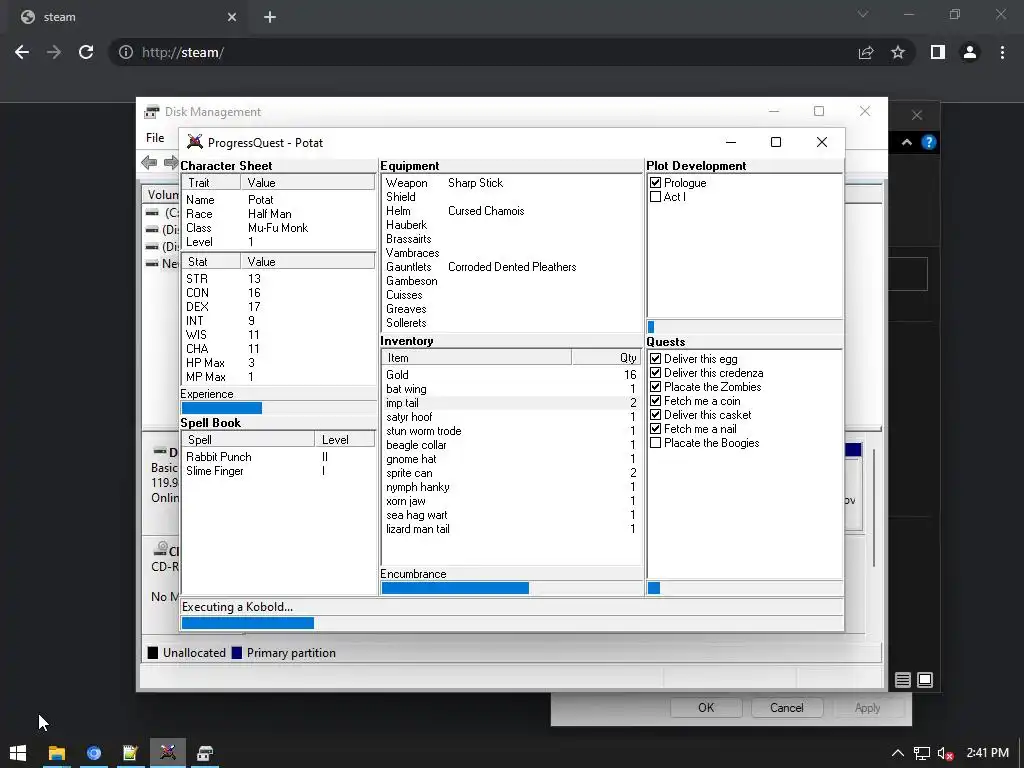Click the Unallocated black legend swatch

tap(153, 653)
